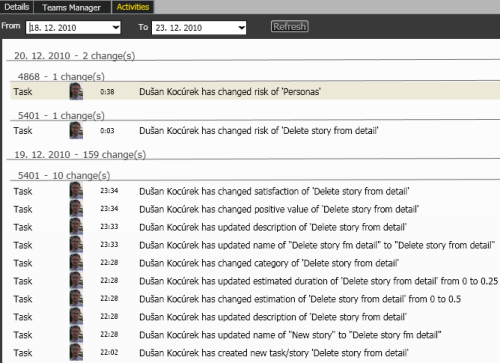Click avatar beside 'changed estimation' entry
Screen dimensions: 500x363
tap(76, 299)
